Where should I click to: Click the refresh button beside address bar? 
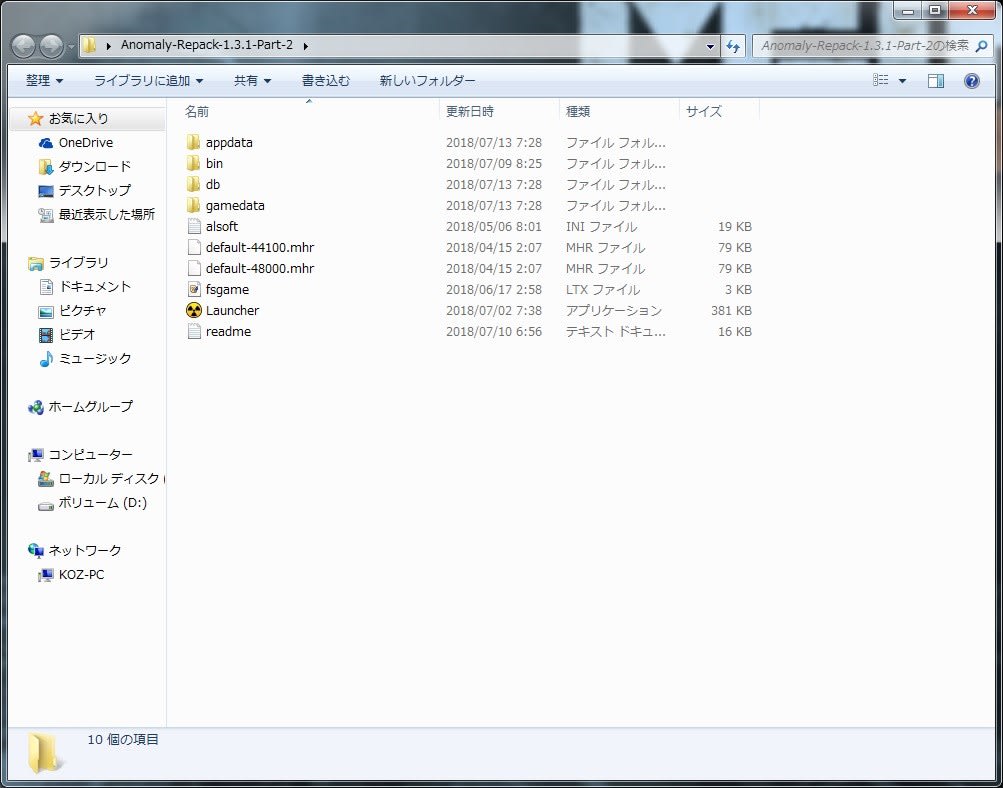(x=733, y=46)
